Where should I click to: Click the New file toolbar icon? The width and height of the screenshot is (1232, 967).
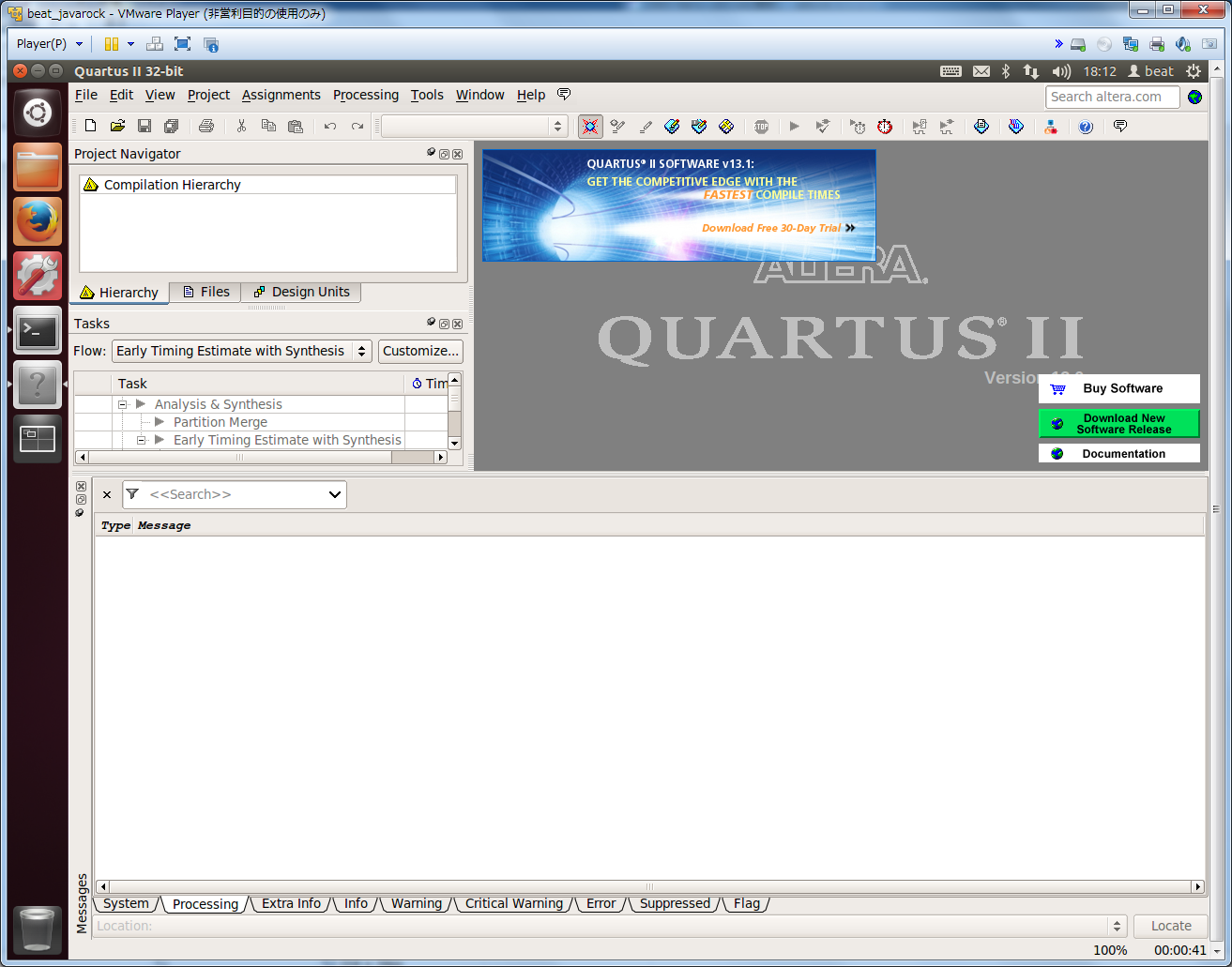tap(91, 126)
